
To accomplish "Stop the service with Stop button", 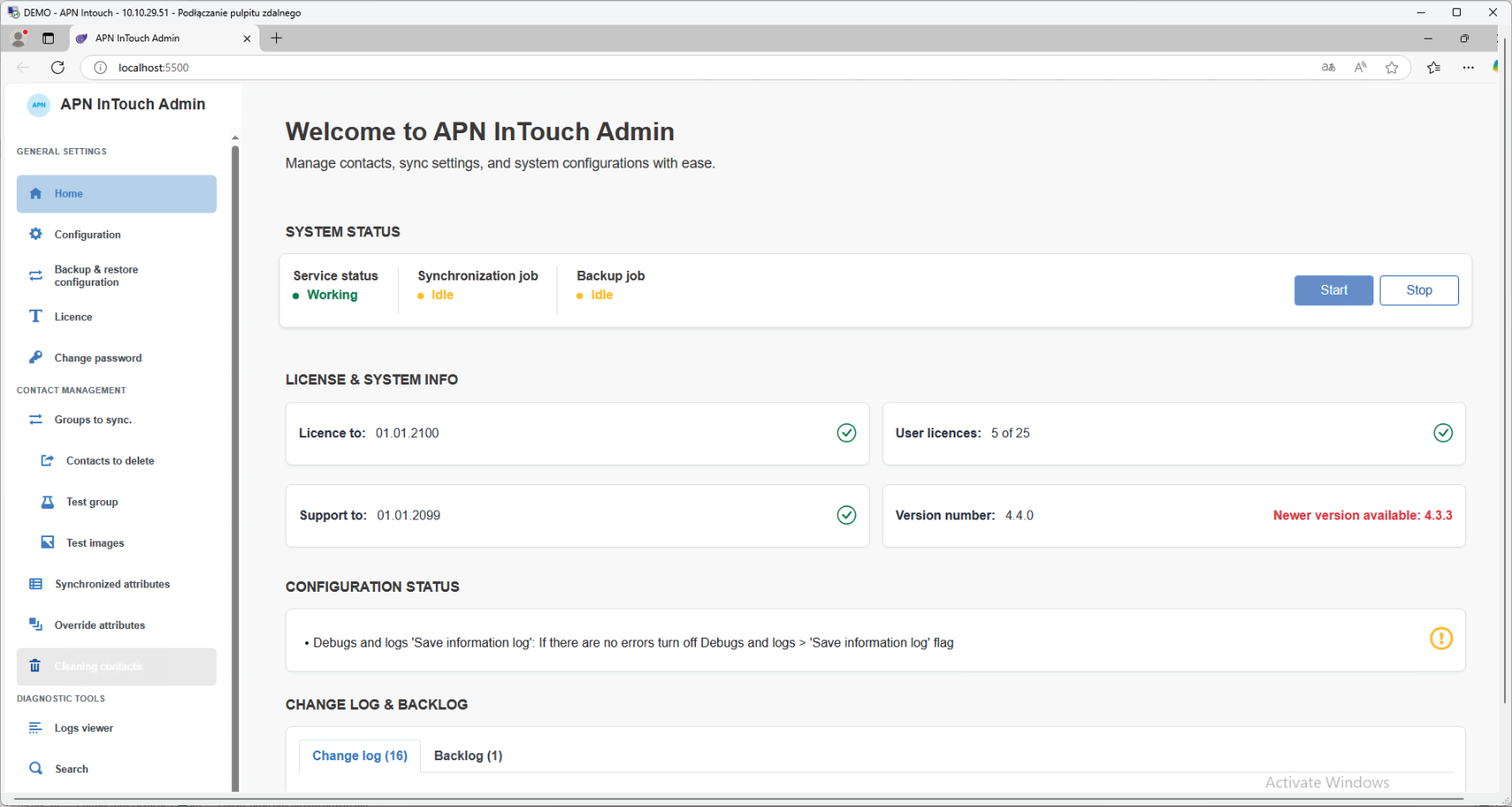I will coord(1419,290).
